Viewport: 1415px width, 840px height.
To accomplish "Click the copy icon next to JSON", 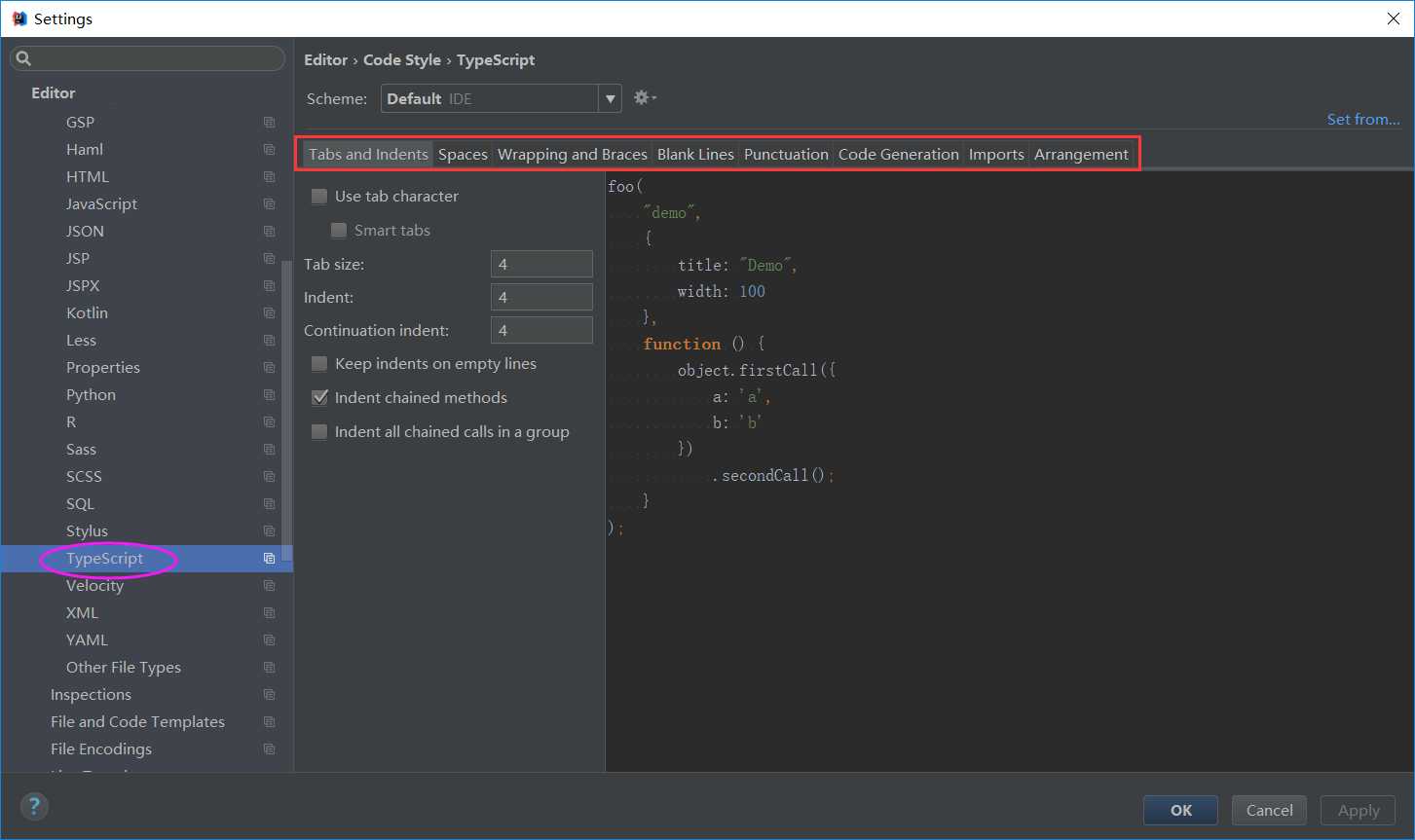I will (x=269, y=232).
